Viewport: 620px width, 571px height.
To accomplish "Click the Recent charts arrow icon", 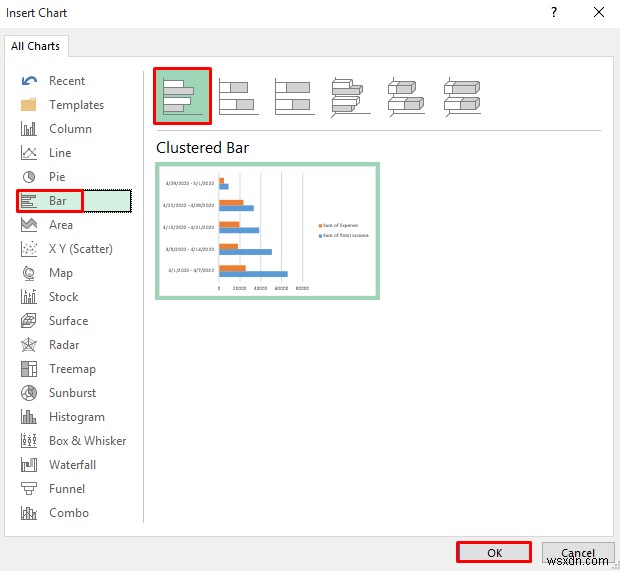I will pyautogui.click(x=29, y=81).
